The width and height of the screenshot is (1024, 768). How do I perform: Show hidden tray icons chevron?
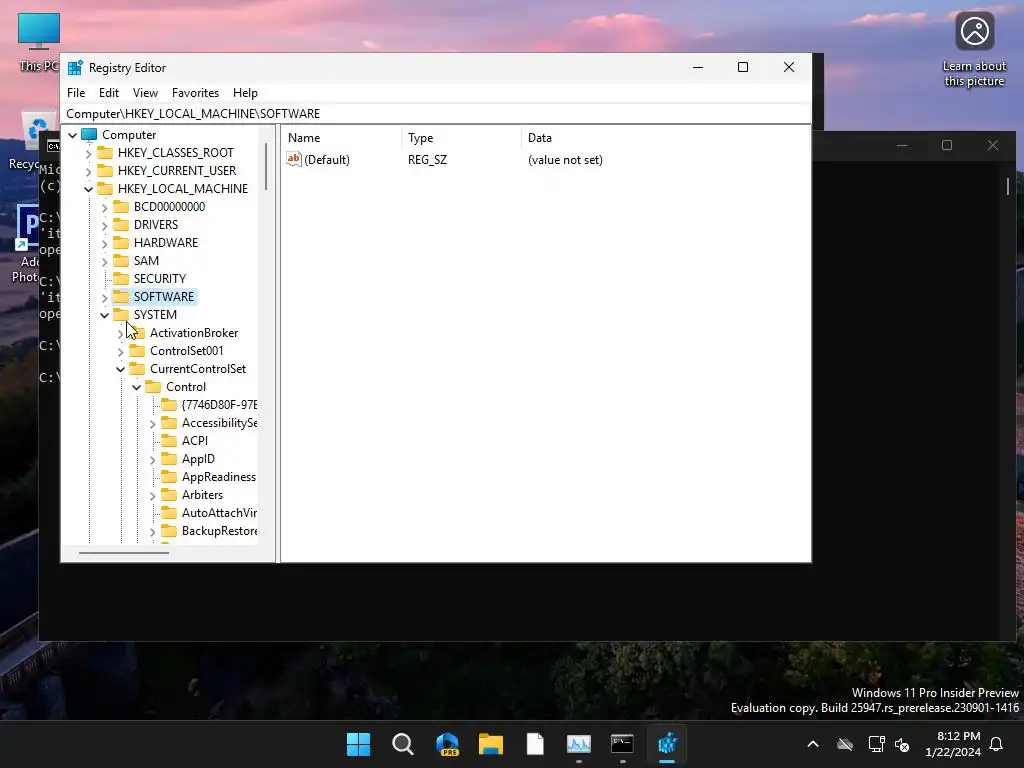coord(813,744)
